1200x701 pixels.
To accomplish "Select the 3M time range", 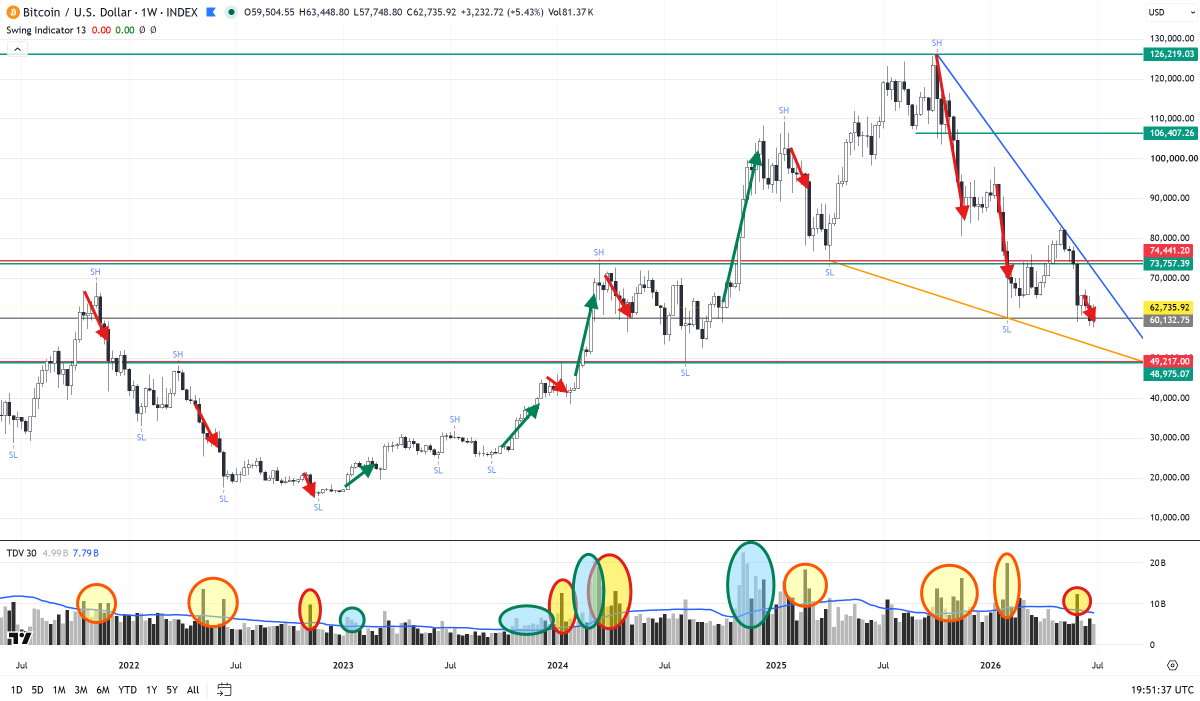I will [81, 689].
